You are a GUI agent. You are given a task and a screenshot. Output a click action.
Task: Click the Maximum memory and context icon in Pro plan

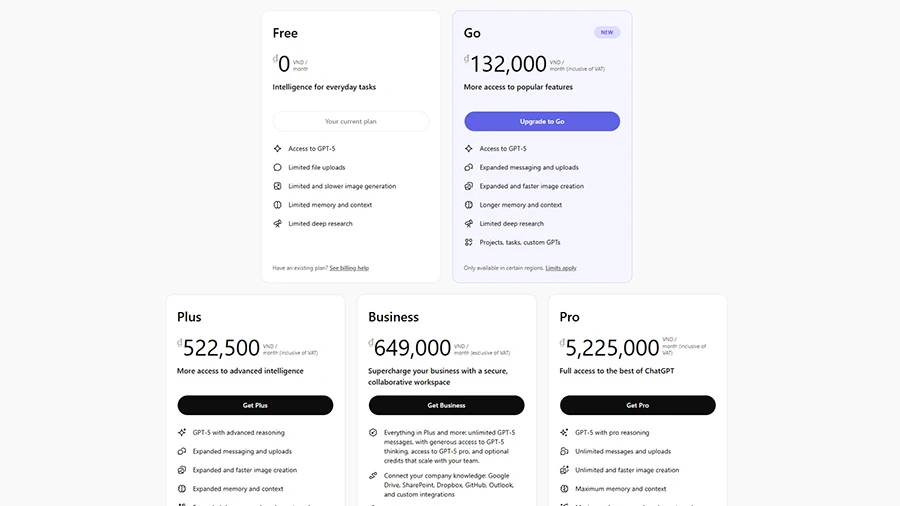tap(565, 489)
